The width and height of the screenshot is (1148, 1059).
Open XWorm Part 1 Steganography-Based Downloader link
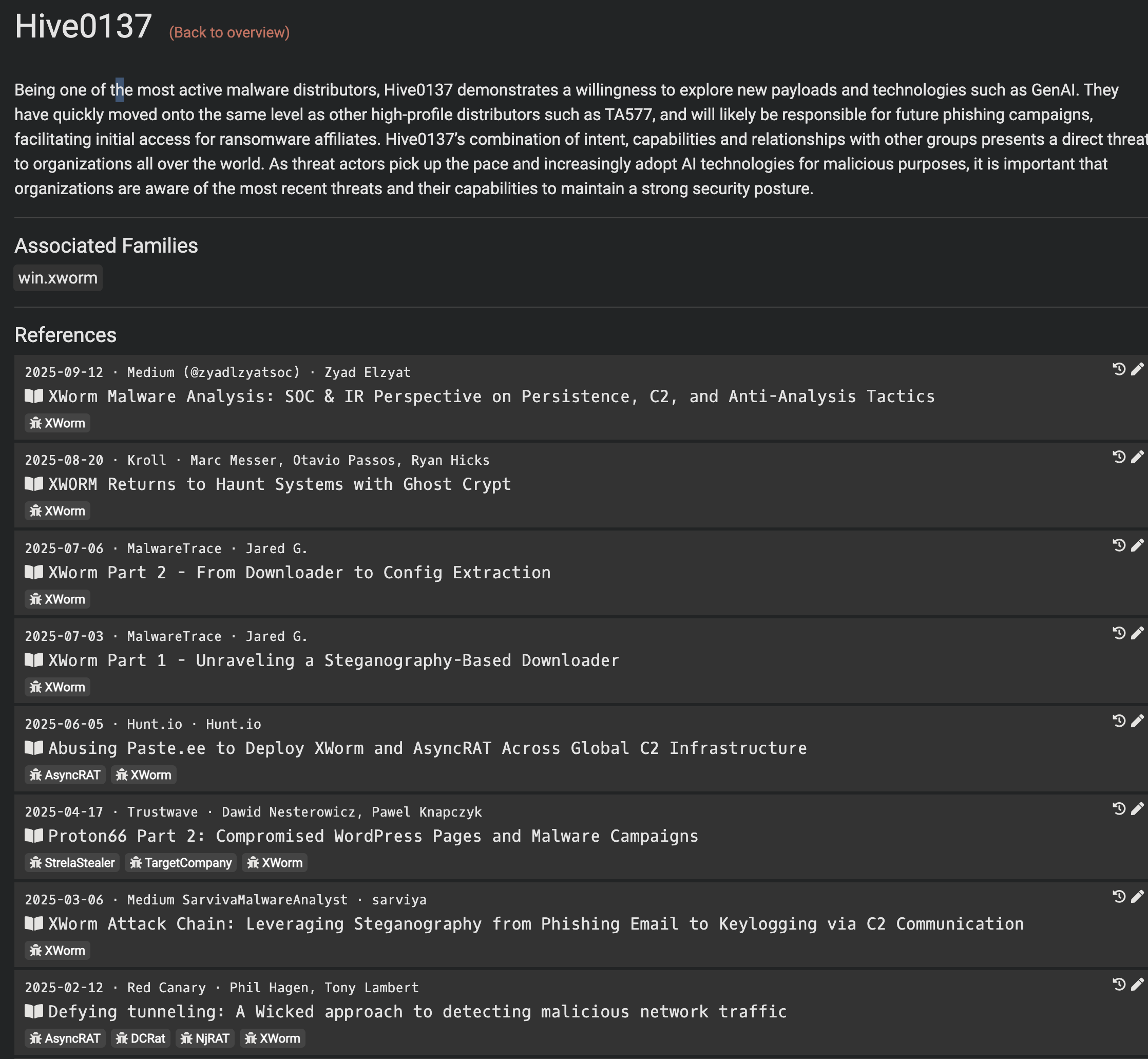[x=333, y=661]
